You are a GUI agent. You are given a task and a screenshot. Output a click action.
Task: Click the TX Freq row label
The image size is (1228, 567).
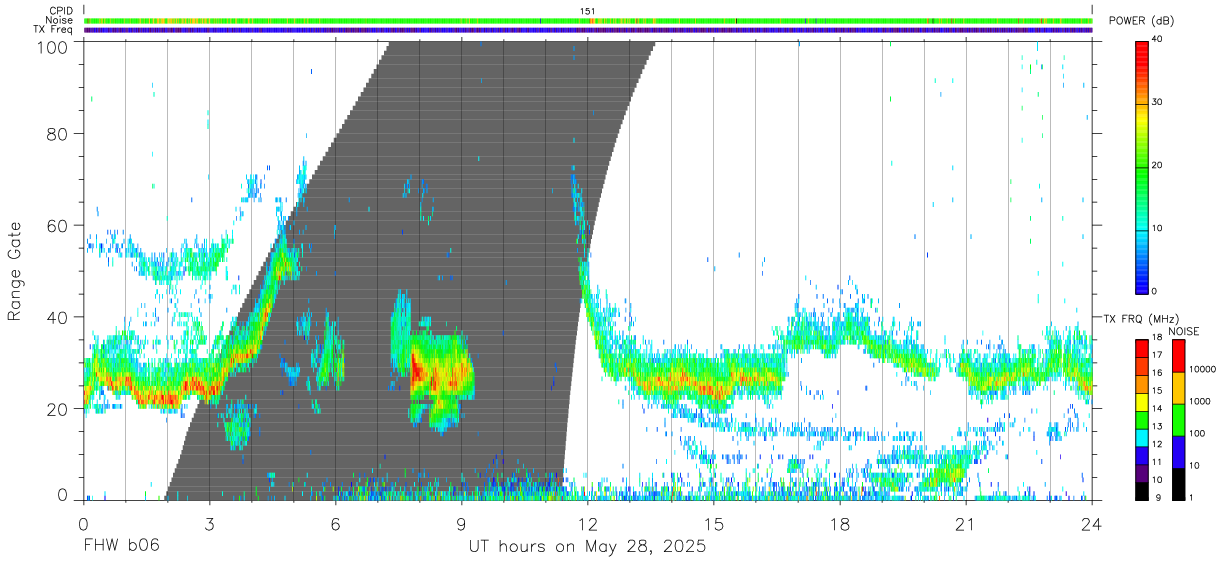54,29
